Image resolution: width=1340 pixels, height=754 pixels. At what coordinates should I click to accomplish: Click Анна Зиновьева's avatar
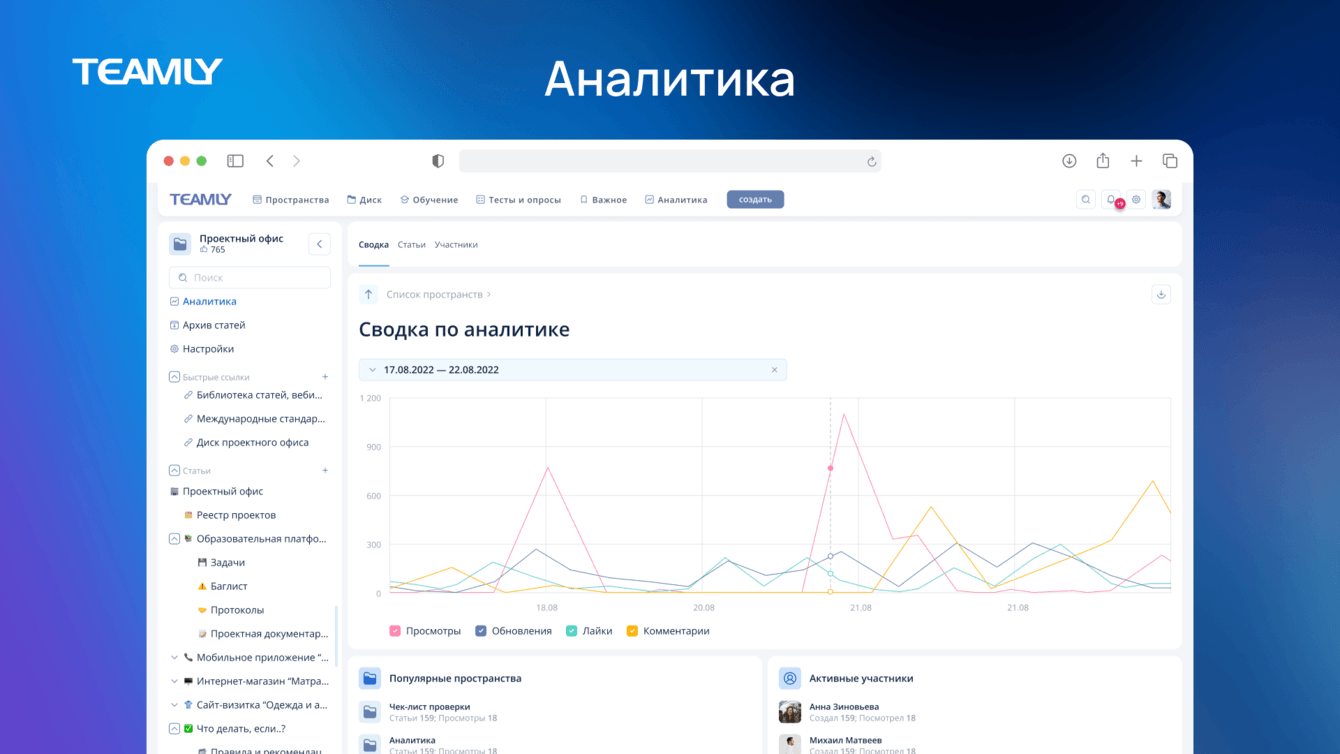point(790,712)
